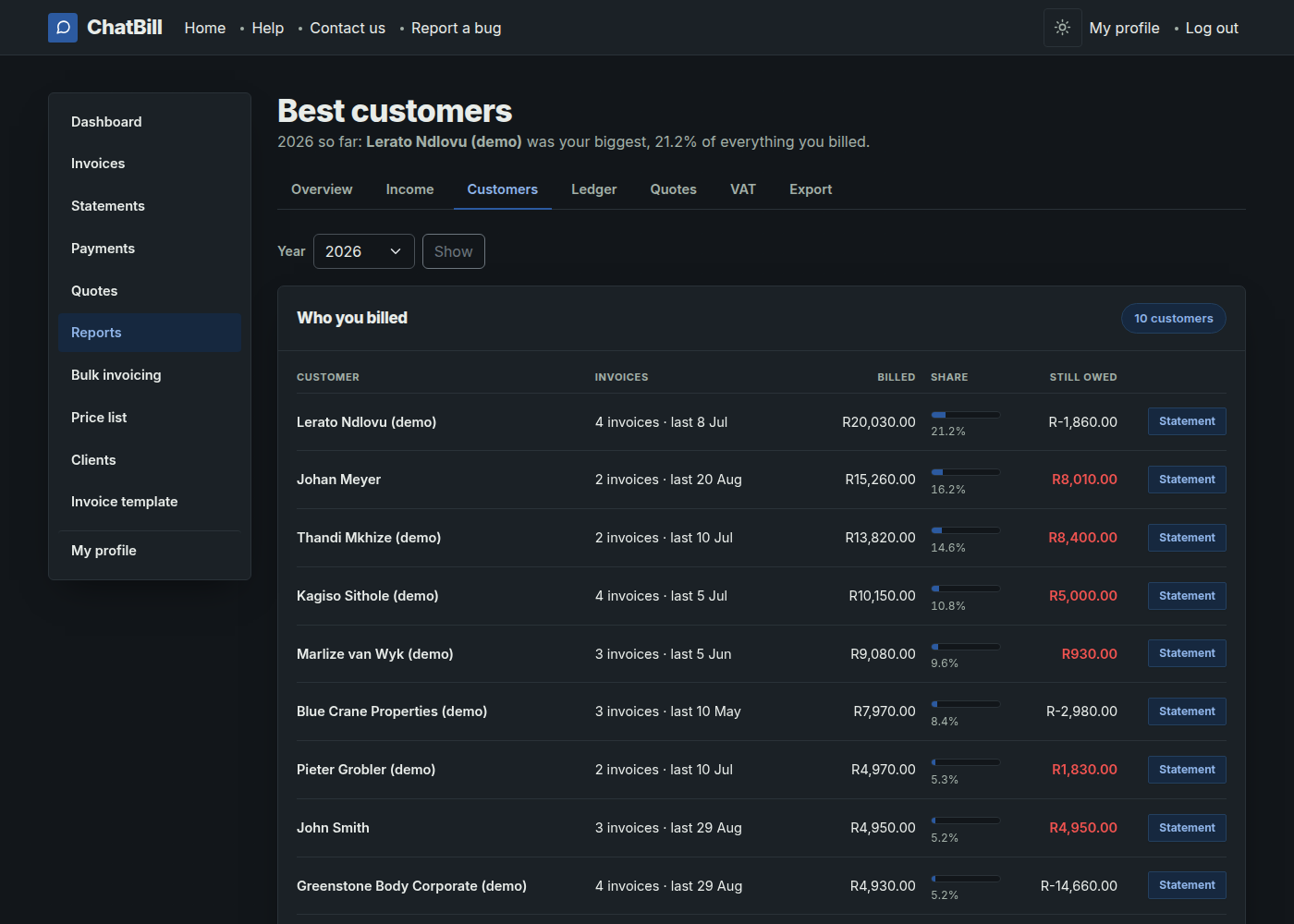
Task: Open Invoice template in the sidebar
Action: (150, 502)
